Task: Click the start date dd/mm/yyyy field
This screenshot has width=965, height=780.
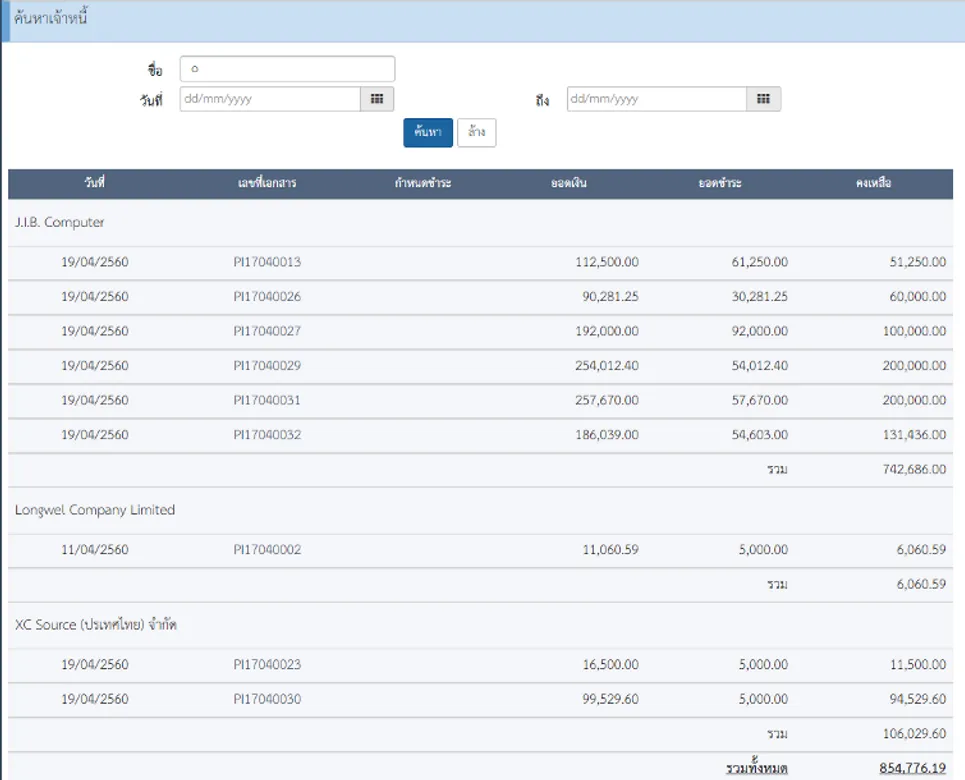Action: tap(269, 99)
